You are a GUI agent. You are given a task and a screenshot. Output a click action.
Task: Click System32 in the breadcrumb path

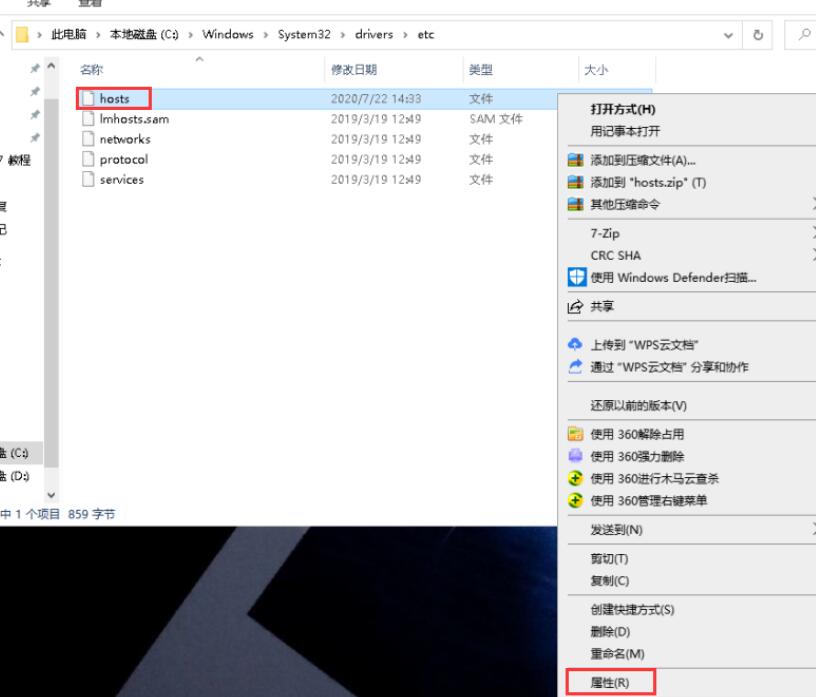304,34
